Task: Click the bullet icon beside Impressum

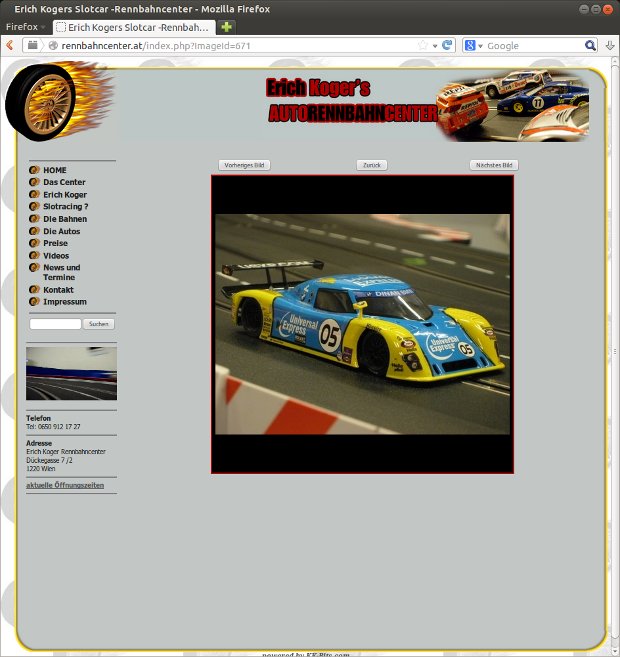Action: click(x=34, y=301)
